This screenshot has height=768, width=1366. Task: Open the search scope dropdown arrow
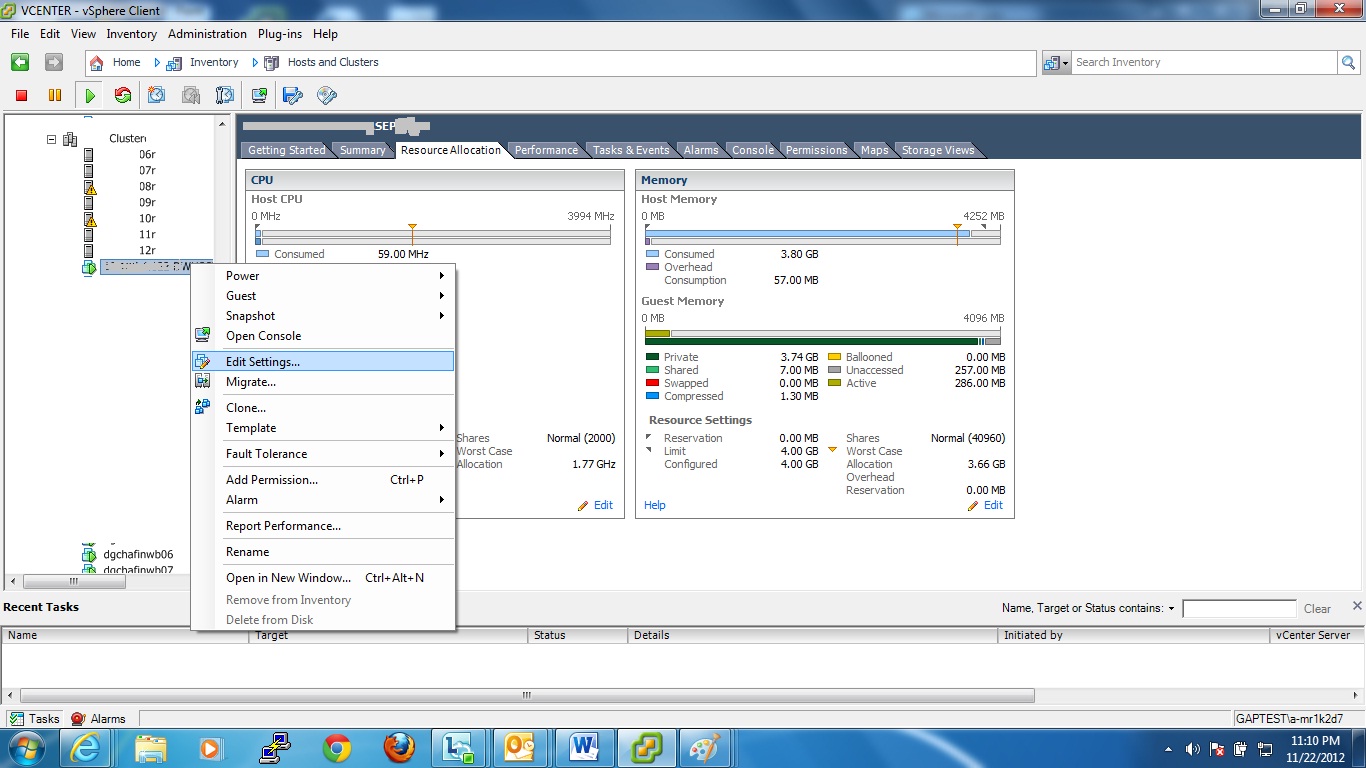click(x=1065, y=62)
